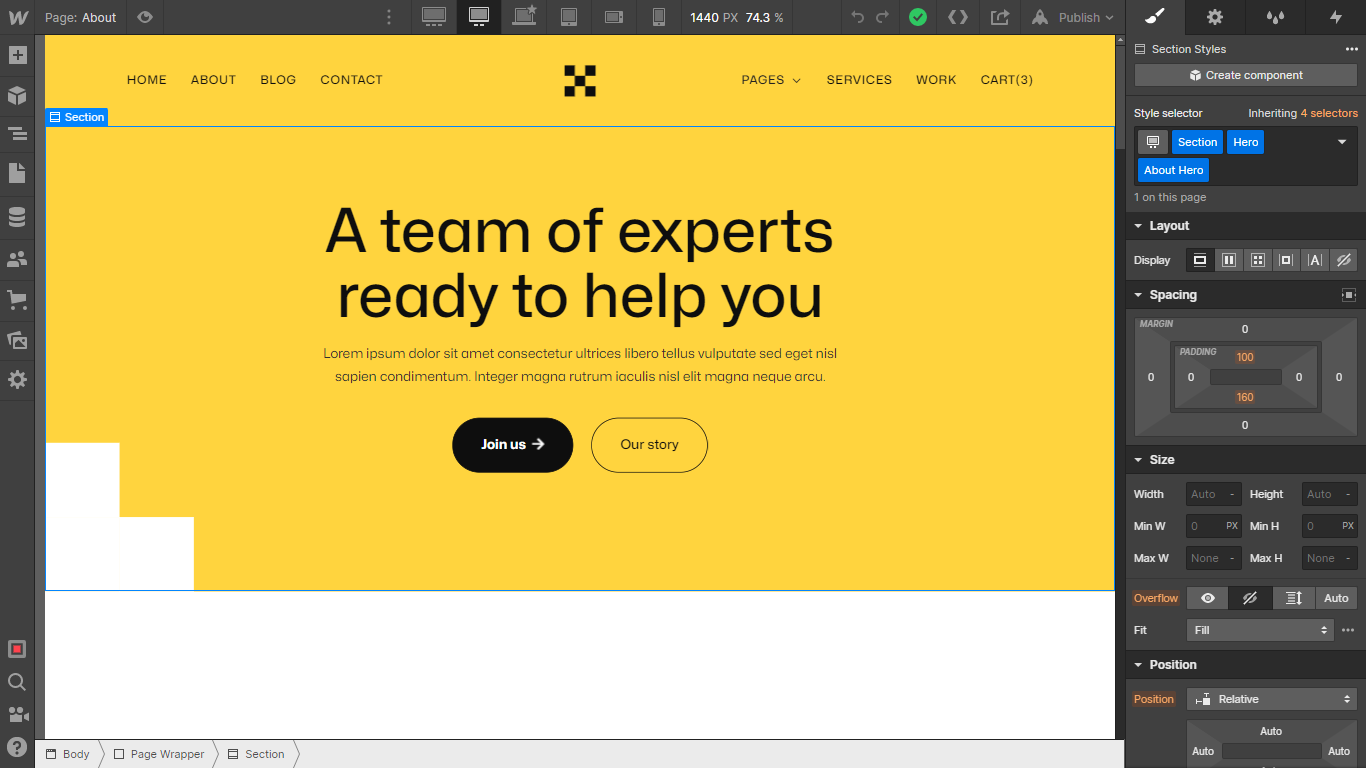Open the Position dropdown set to Relative
This screenshot has height=768, width=1366.
click(1271, 698)
